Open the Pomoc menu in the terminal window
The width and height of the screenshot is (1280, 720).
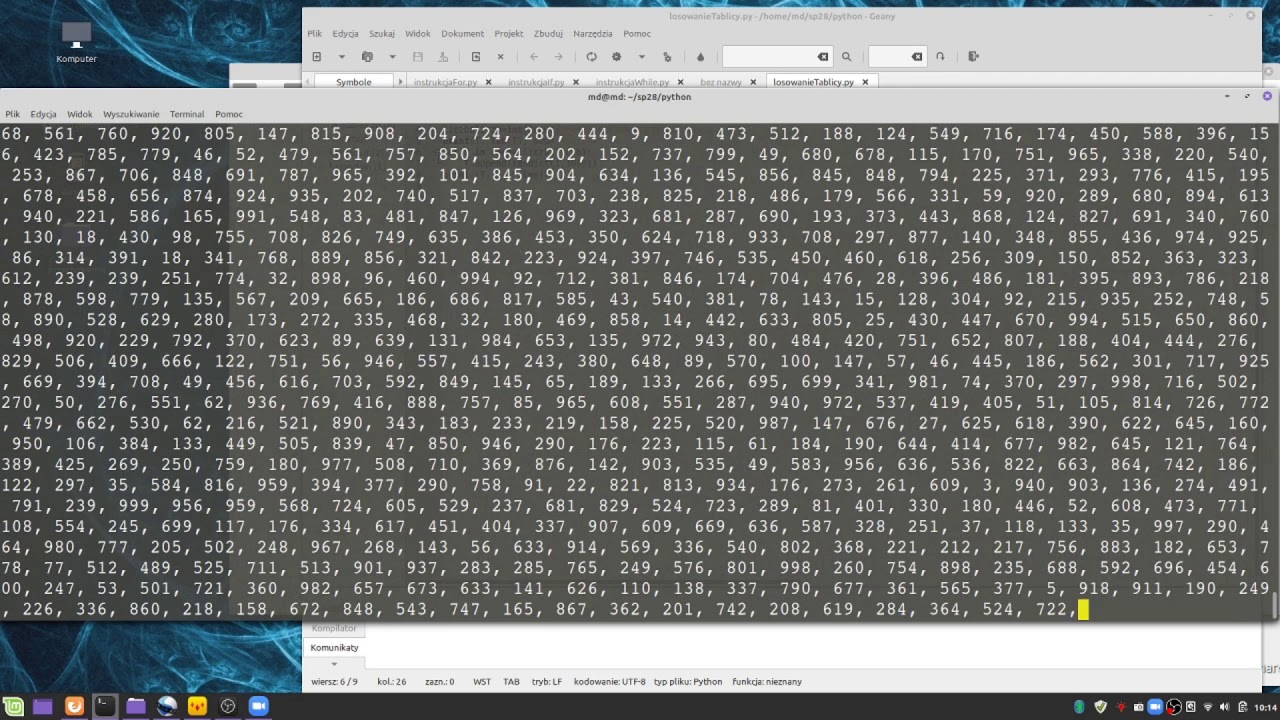(x=229, y=114)
